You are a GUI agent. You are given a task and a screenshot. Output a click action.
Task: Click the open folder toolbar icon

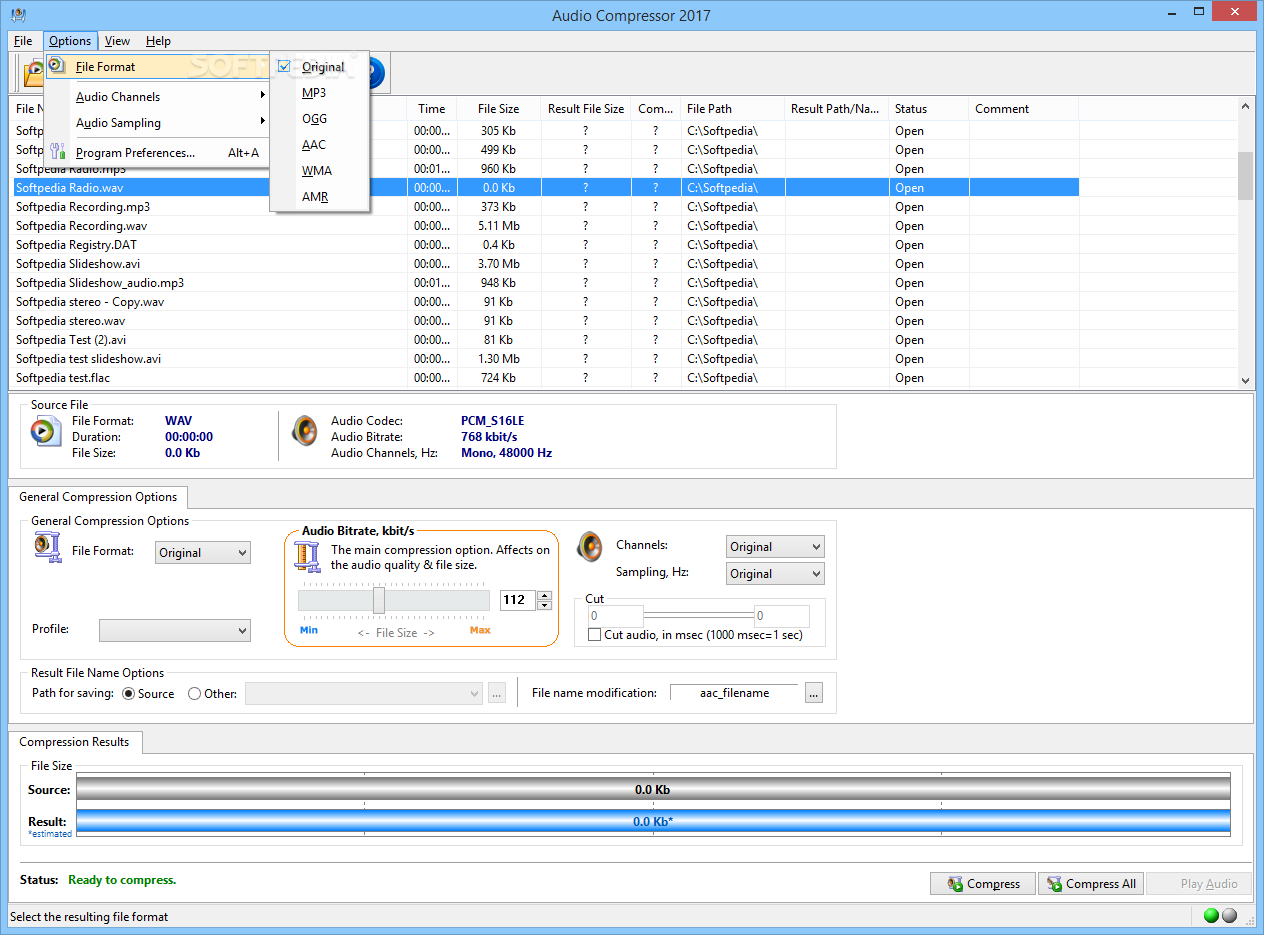[33, 74]
